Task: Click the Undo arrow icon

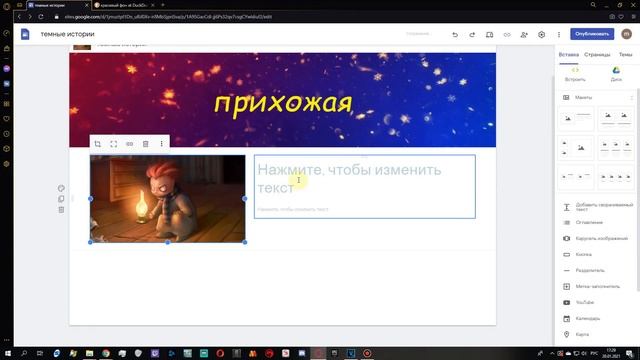Action: click(455, 35)
